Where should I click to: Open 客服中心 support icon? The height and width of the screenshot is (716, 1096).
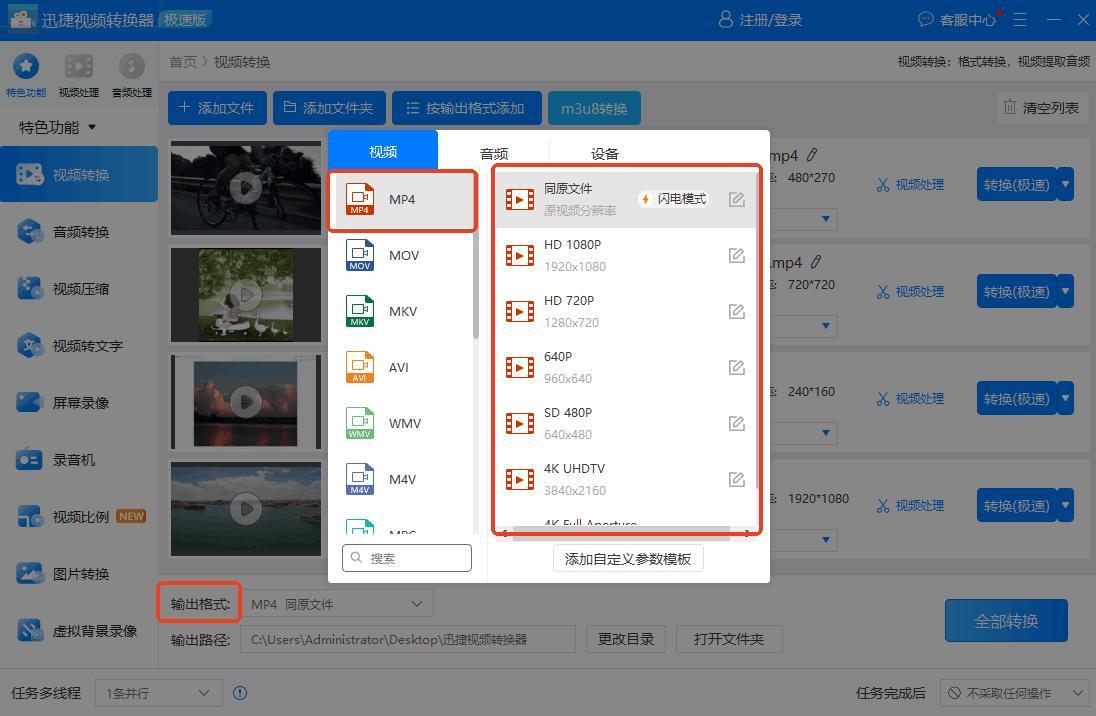point(926,19)
